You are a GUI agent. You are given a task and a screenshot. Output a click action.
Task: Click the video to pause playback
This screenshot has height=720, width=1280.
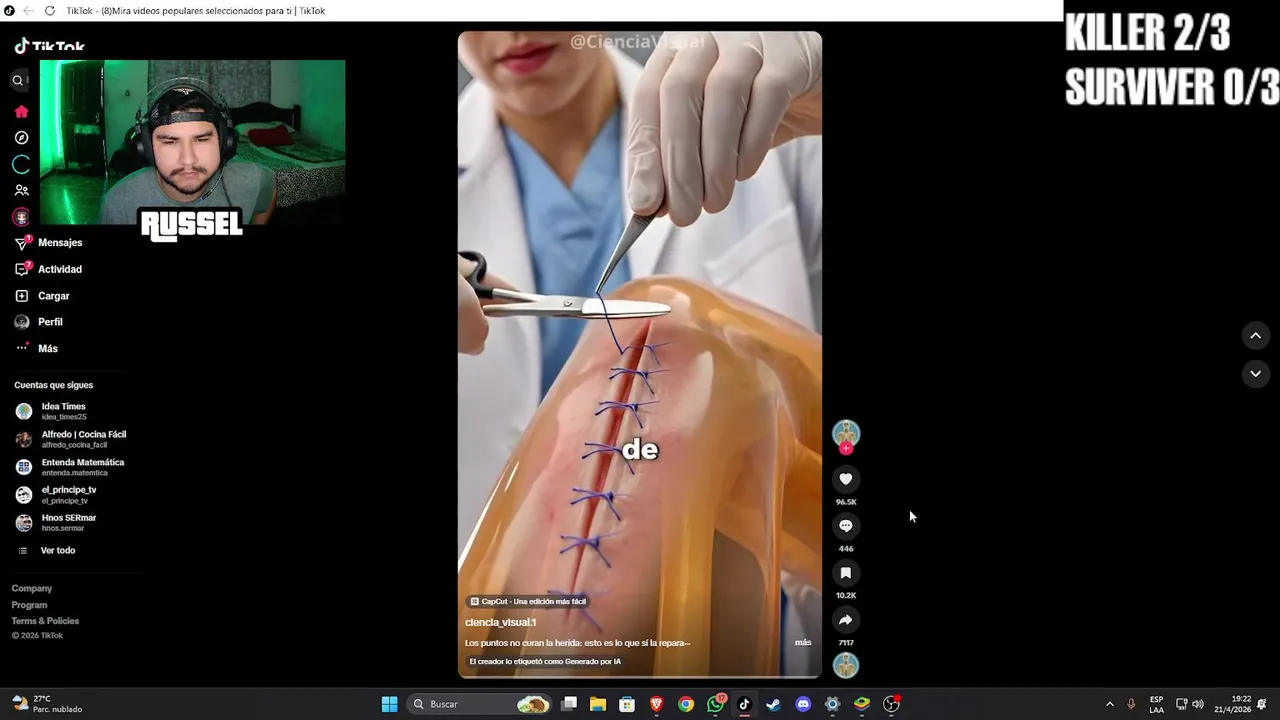click(640, 355)
